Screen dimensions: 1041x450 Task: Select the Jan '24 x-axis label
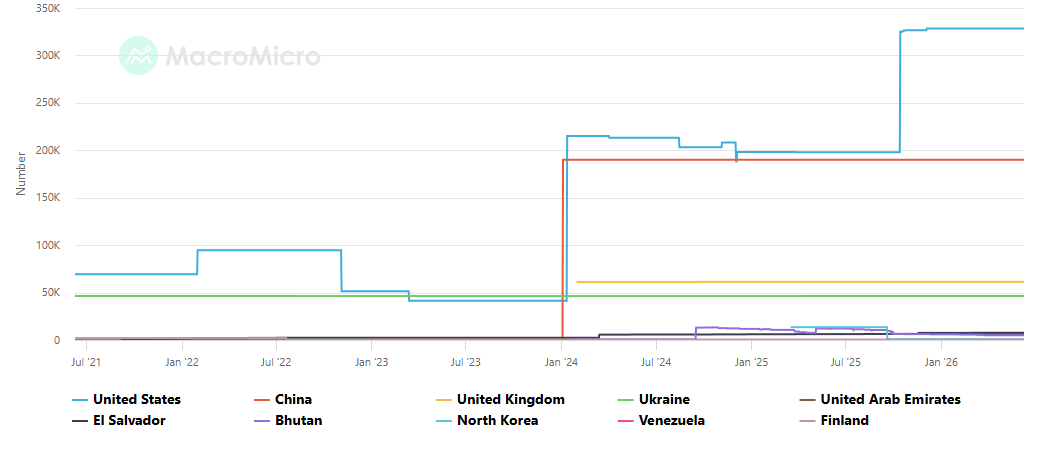tap(561, 362)
